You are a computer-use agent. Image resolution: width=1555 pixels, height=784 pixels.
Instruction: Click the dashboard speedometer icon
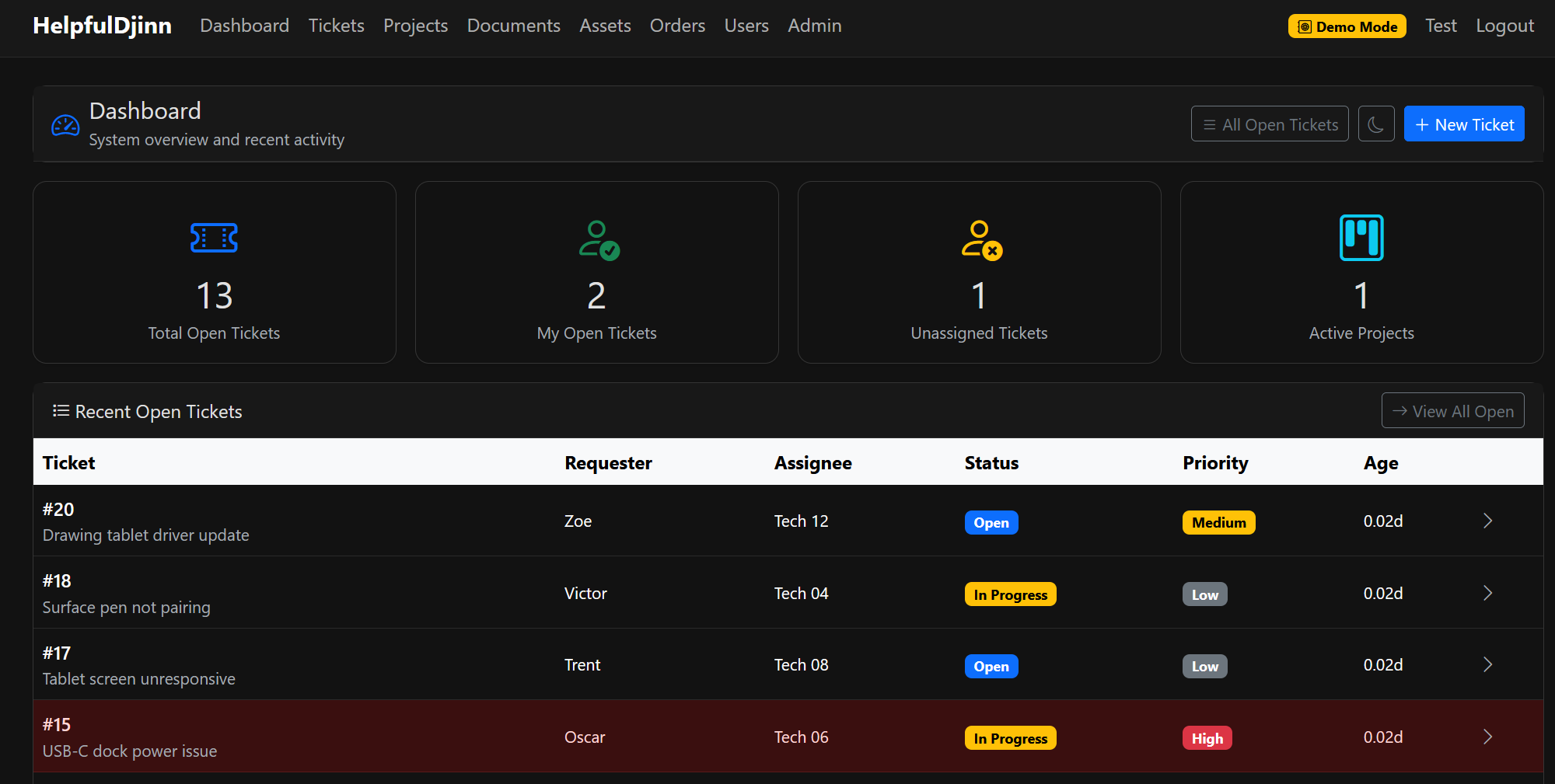click(65, 125)
